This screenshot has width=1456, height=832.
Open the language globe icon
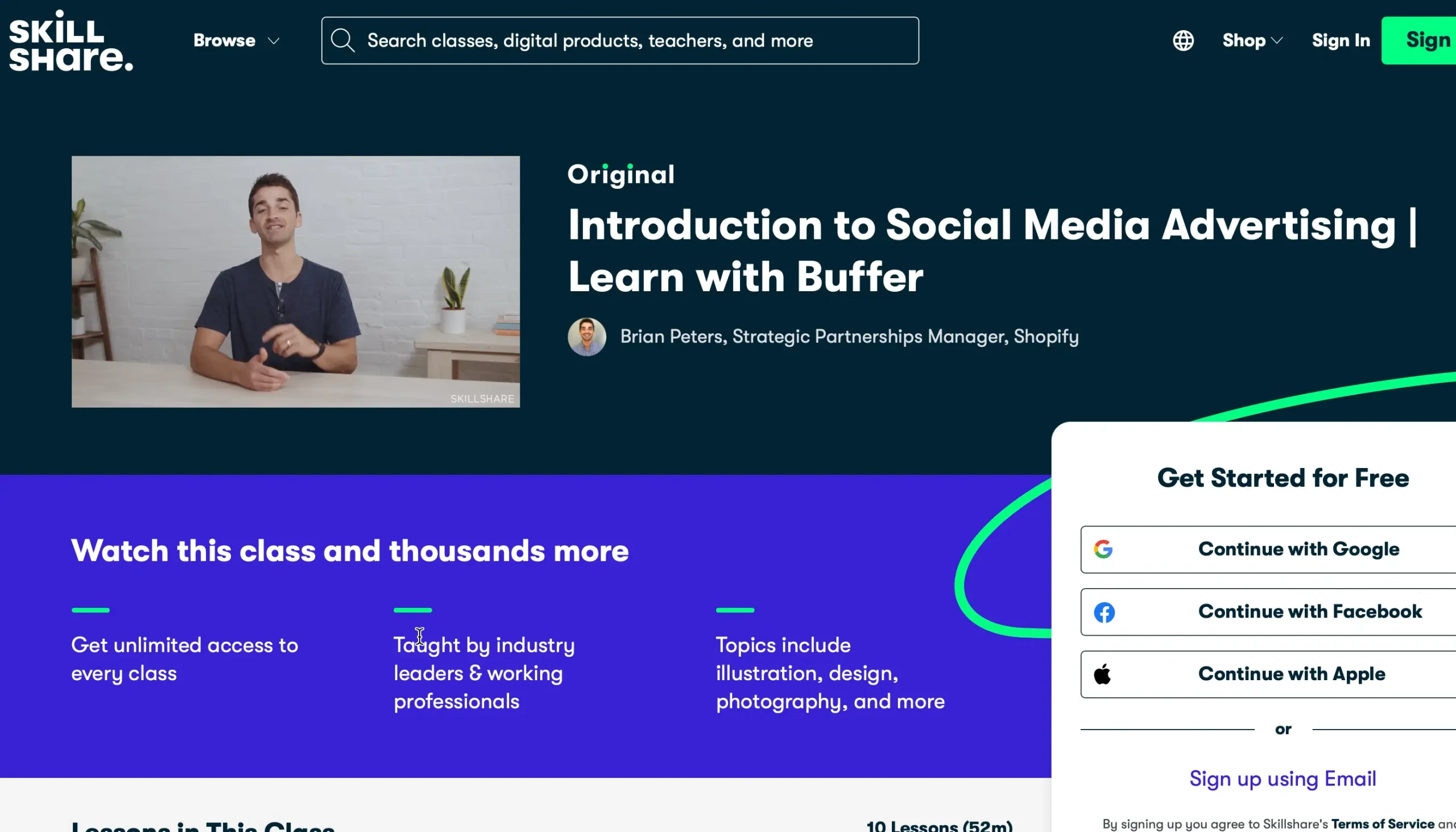[1183, 40]
